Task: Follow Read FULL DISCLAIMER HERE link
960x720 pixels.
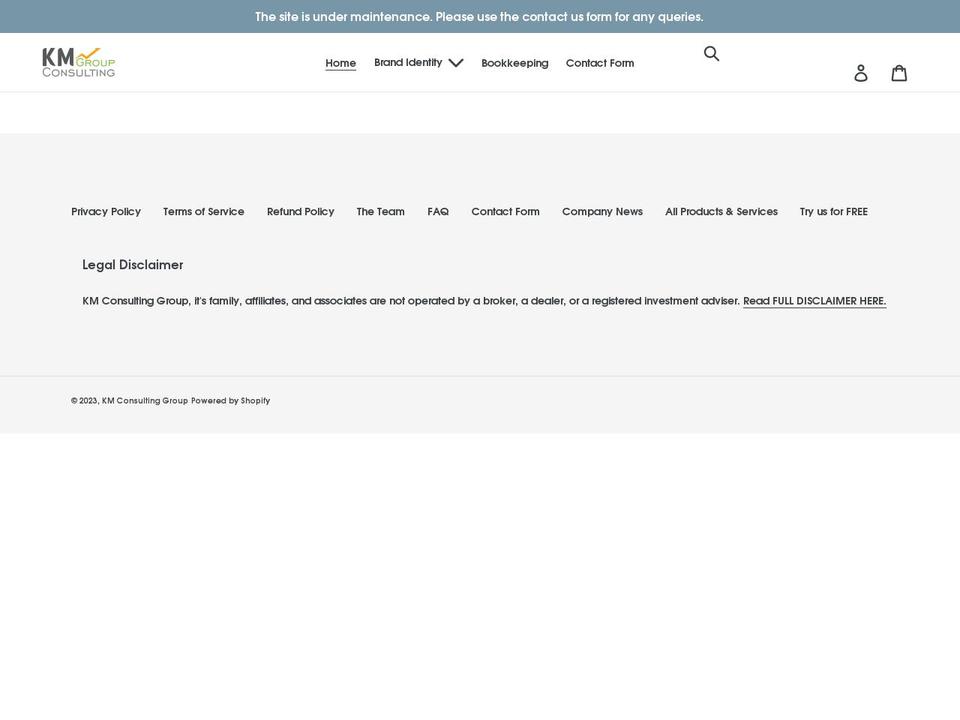Action: pos(814,301)
